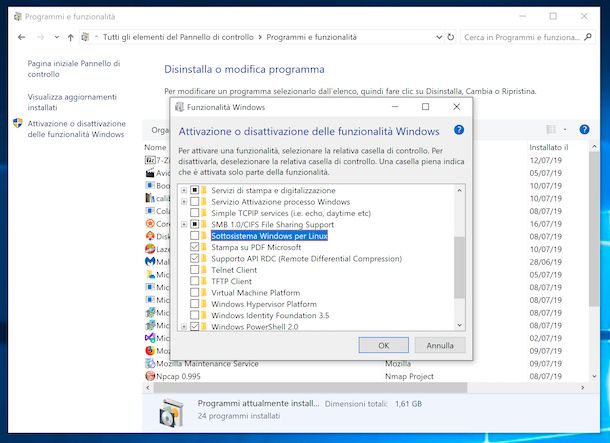Expand Servizi di stampa e digitalizzazione node
Image resolution: width=610 pixels, height=443 pixels.
click(184, 191)
